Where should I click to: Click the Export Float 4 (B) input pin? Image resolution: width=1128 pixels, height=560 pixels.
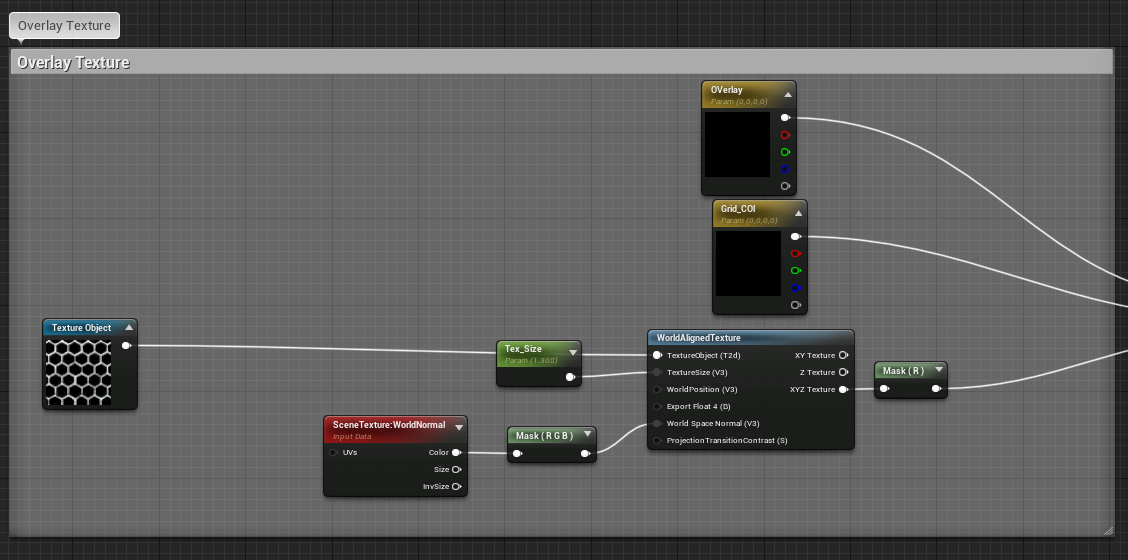657,406
